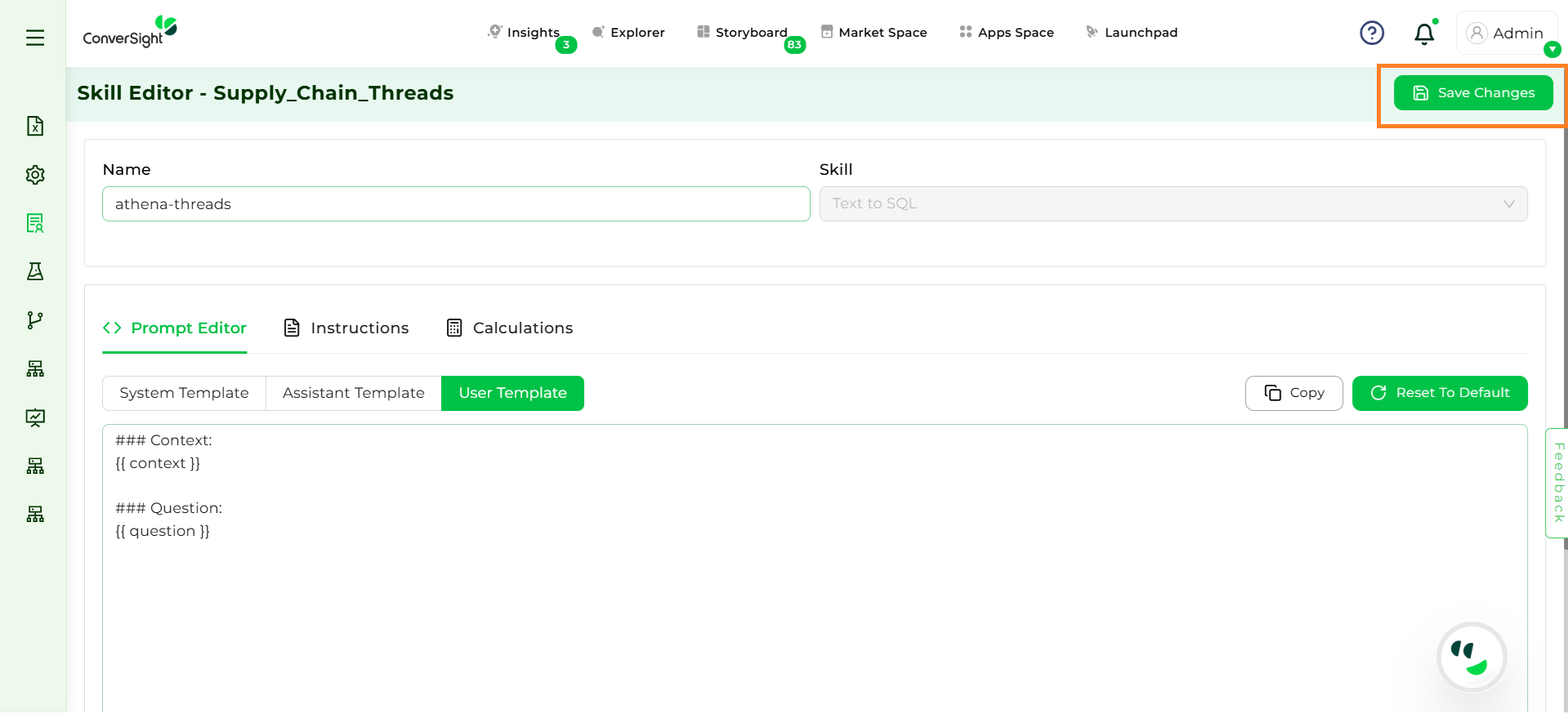Select the User Template toggle
Screen dimensions: 1568x714
coord(512,393)
